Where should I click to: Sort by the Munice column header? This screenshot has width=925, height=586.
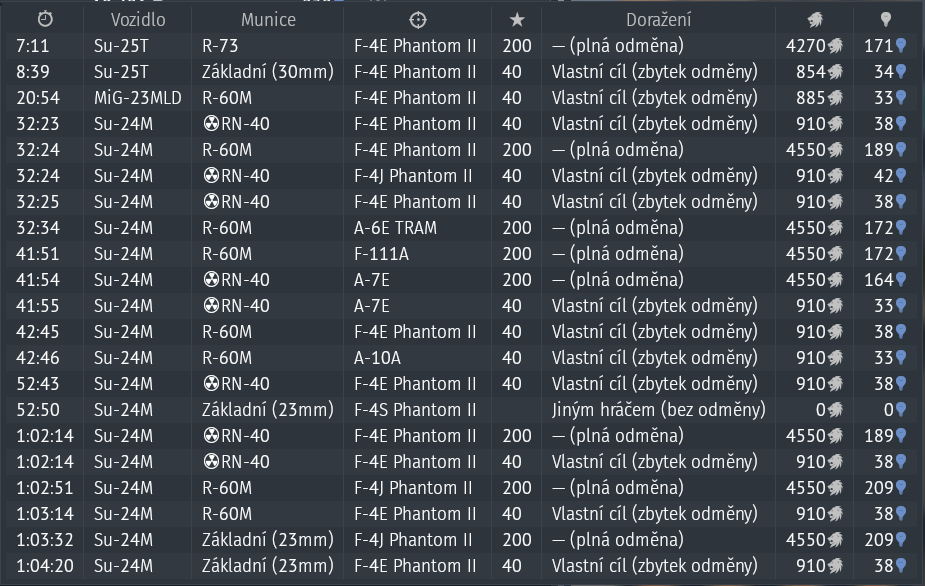[x=268, y=20]
